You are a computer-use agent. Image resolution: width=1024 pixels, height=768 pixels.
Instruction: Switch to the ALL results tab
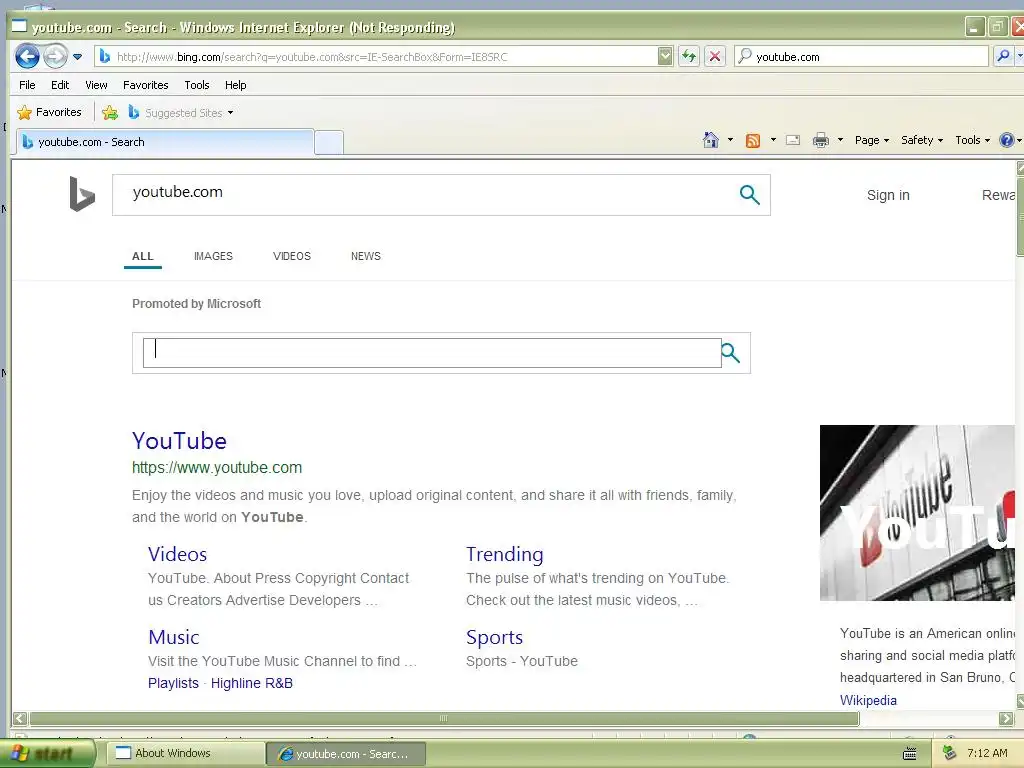pos(142,256)
